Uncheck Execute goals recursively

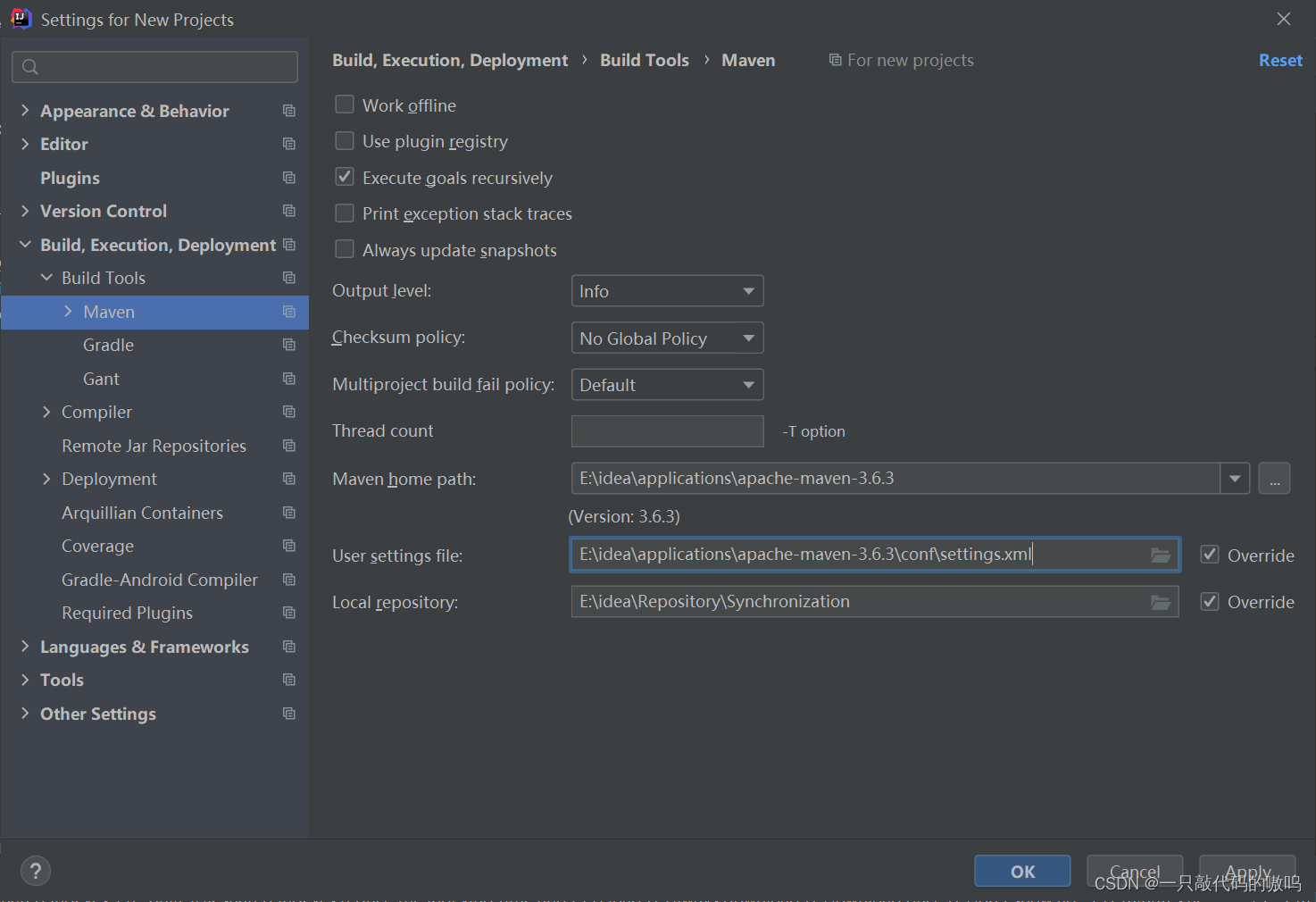click(x=345, y=177)
